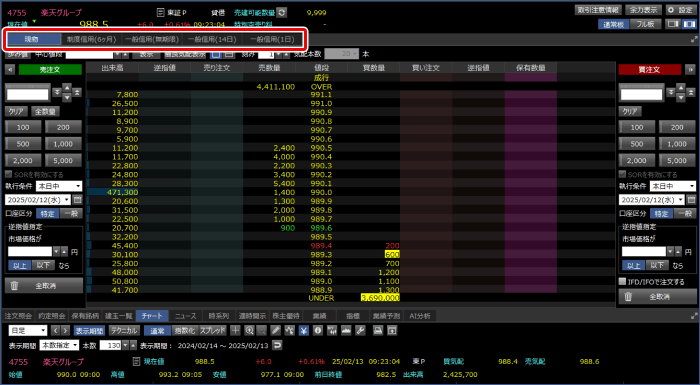This screenshot has height=385, width=700.
Task: Go to previous chart period arrow
Action: click(x=55, y=331)
